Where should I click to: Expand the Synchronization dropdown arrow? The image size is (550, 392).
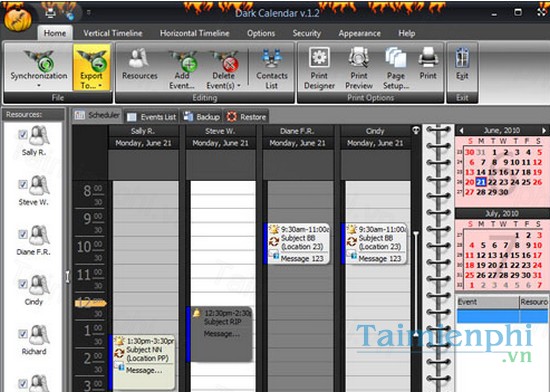point(39,85)
